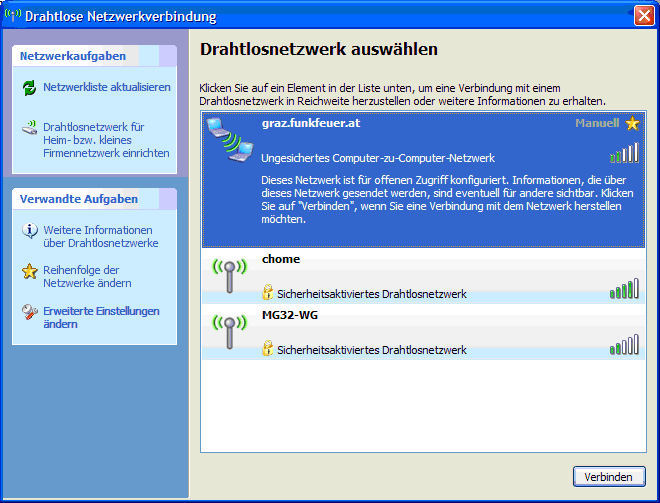Click the star icon beside Reihenfolge der Netzwerke
Screen dimensions: 660x503
coord(29,272)
